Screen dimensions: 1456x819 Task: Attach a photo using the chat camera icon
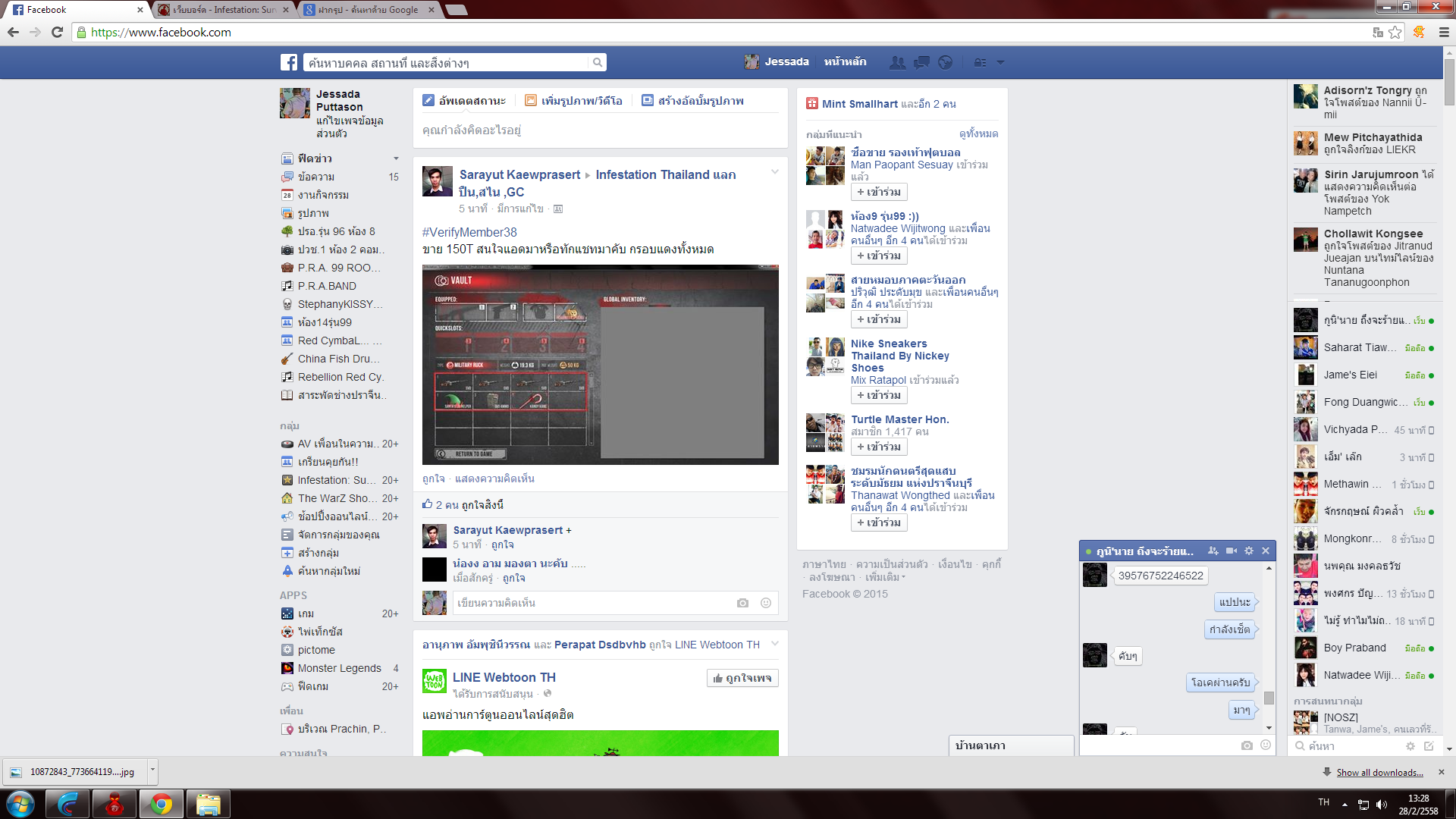pos(1246,745)
